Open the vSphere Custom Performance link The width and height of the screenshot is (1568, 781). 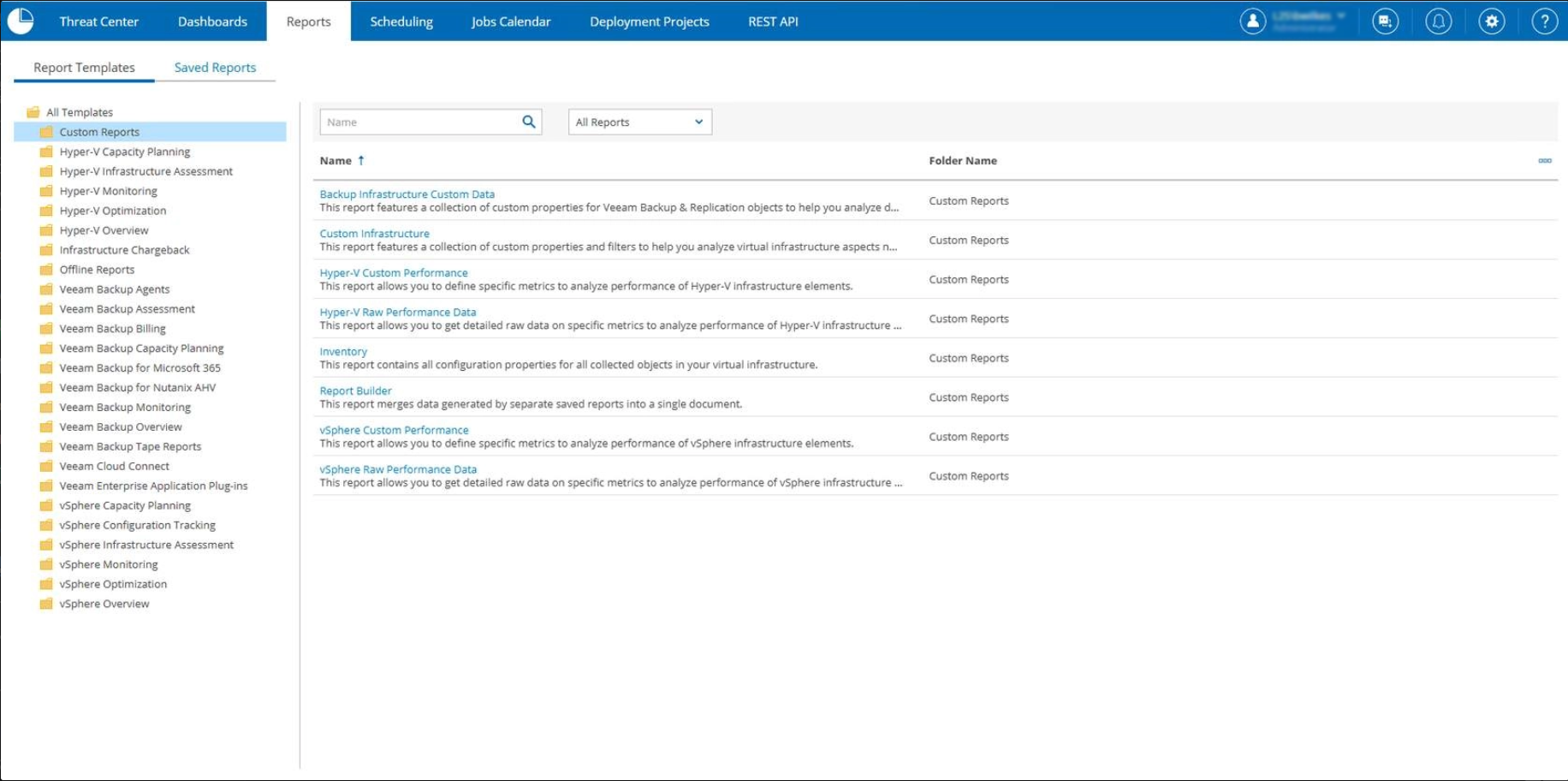click(x=394, y=430)
